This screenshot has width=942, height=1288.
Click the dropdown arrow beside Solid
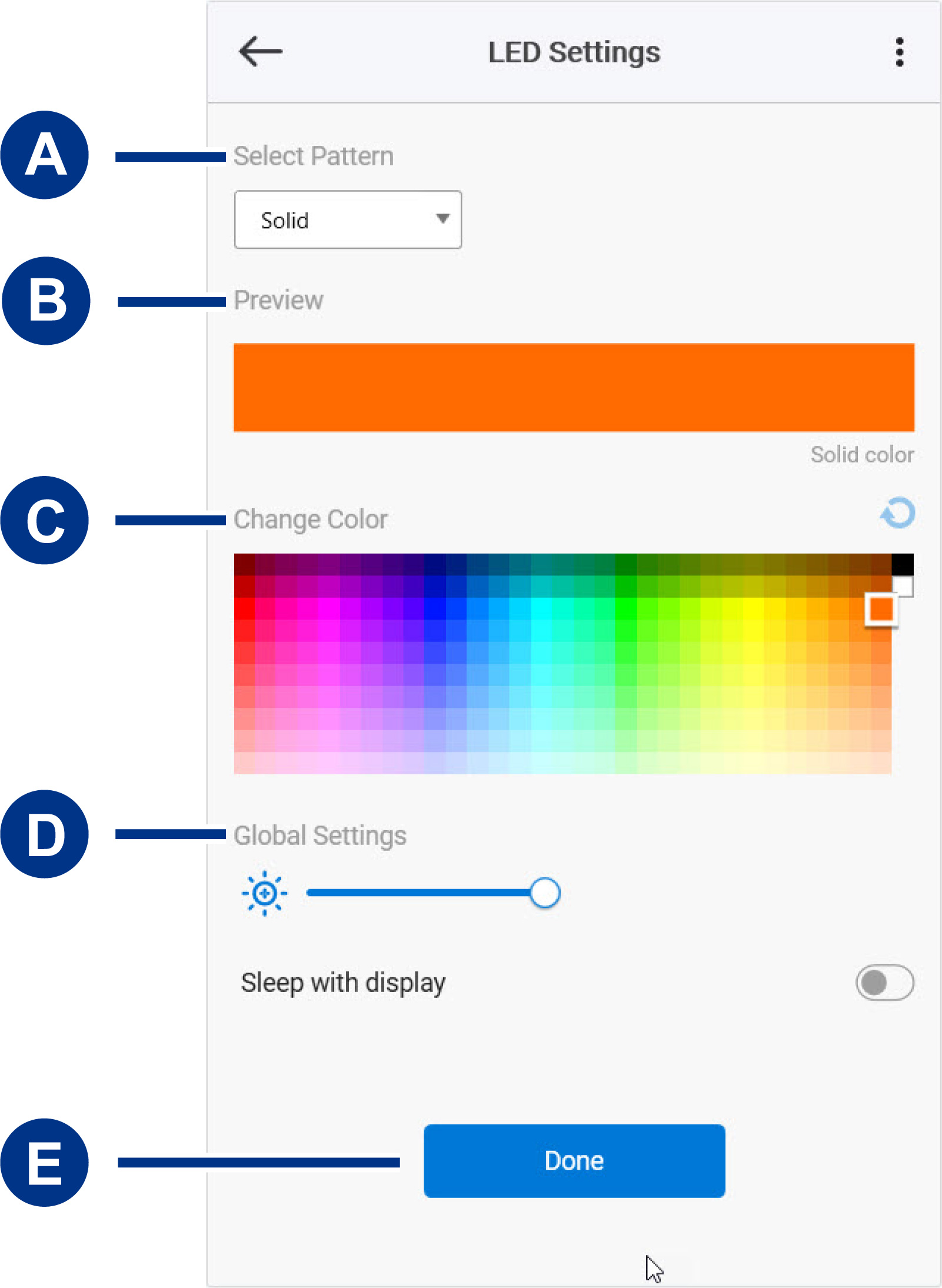pyautogui.click(x=443, y=219)
